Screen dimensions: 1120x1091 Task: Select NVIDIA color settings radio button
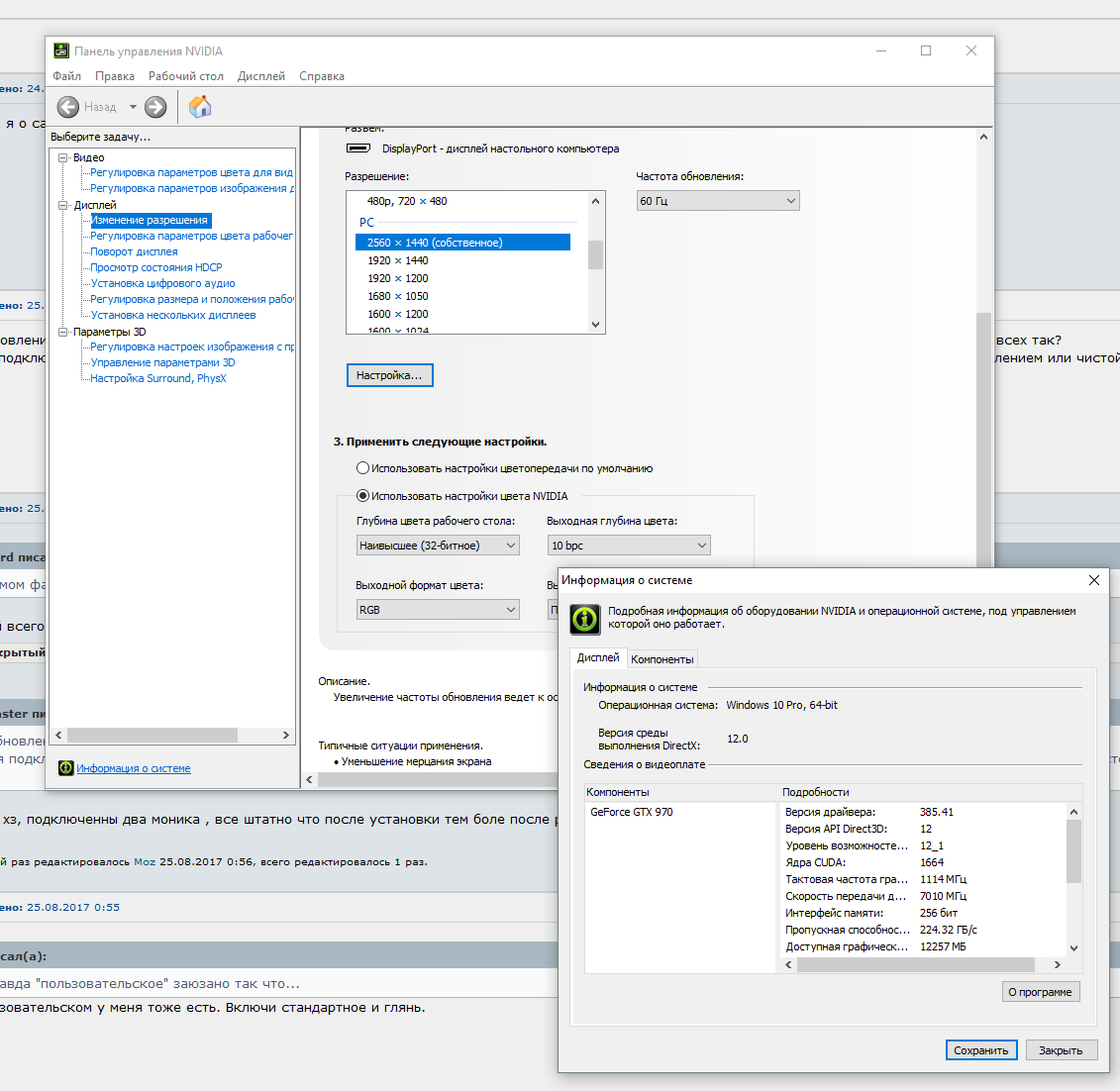[362, 496]
